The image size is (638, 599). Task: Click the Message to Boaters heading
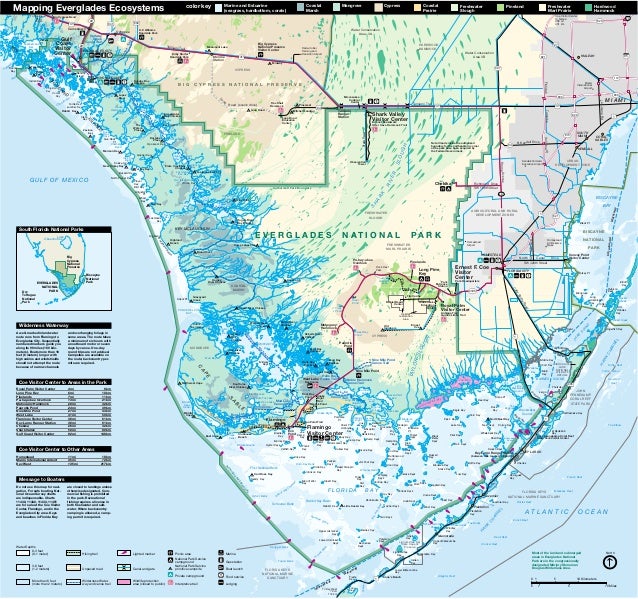pos(64,479)
